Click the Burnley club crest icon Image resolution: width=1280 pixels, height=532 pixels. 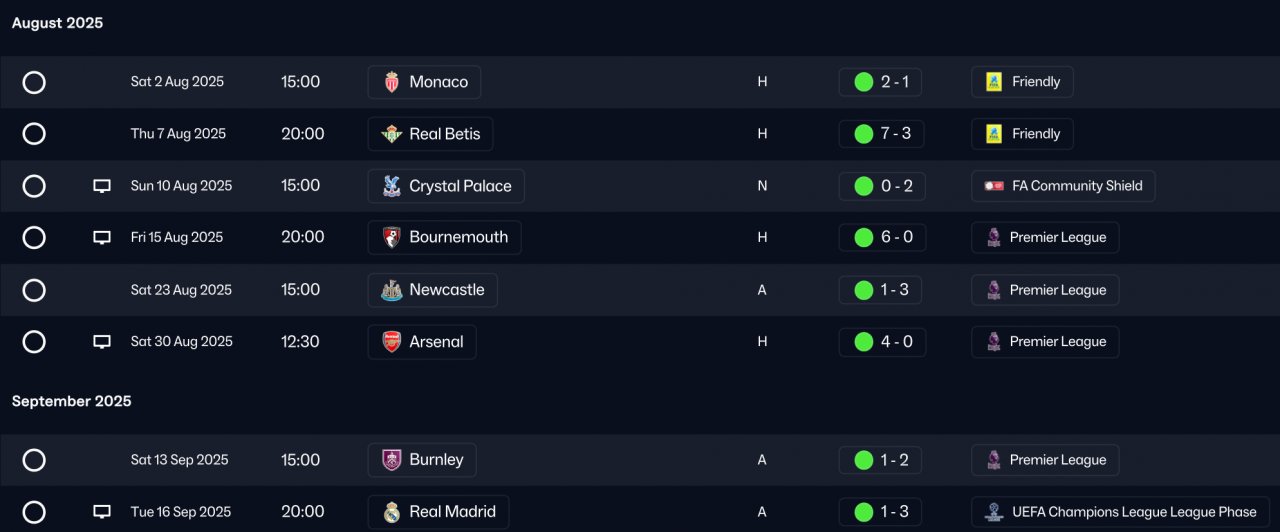[392, 460]
